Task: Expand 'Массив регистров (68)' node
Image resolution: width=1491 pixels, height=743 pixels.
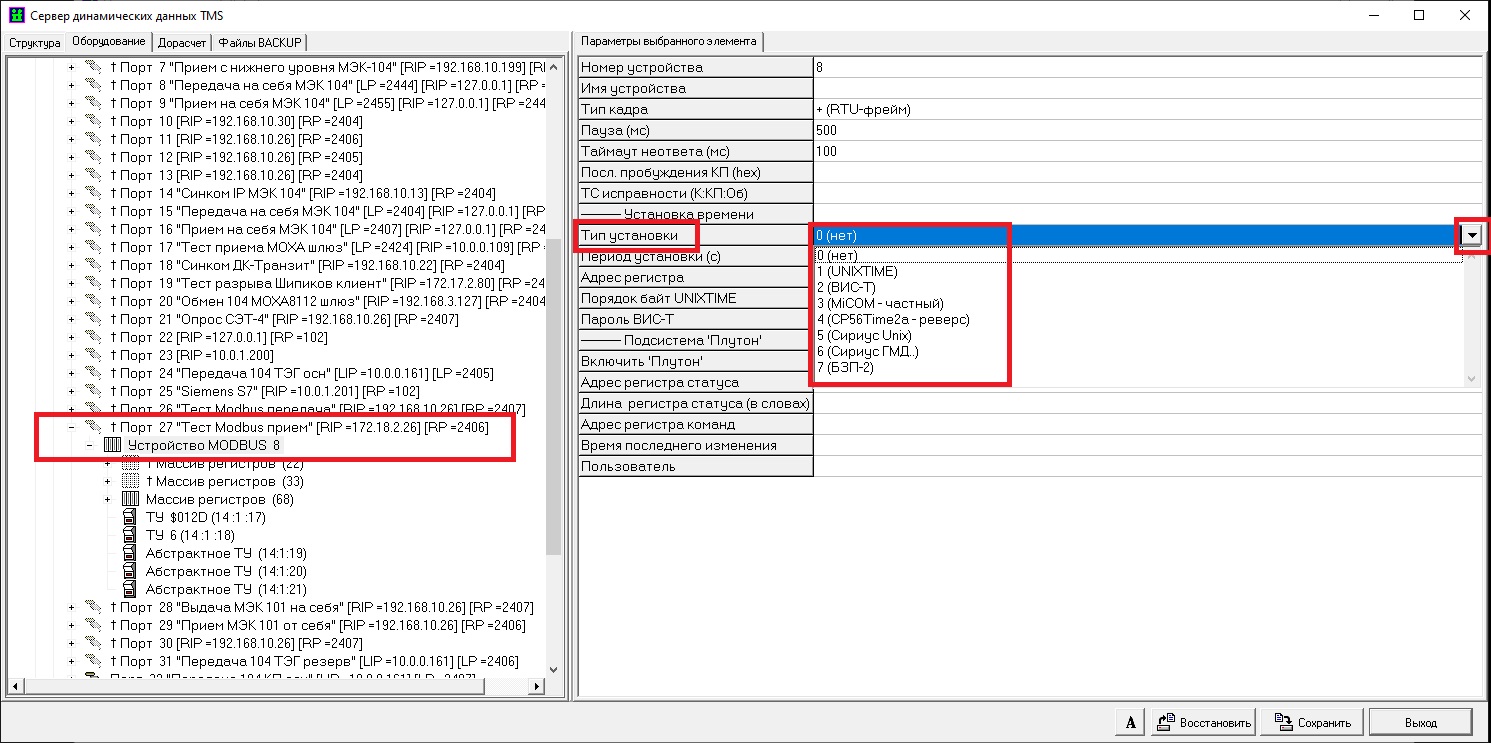Action: [107, 499]
